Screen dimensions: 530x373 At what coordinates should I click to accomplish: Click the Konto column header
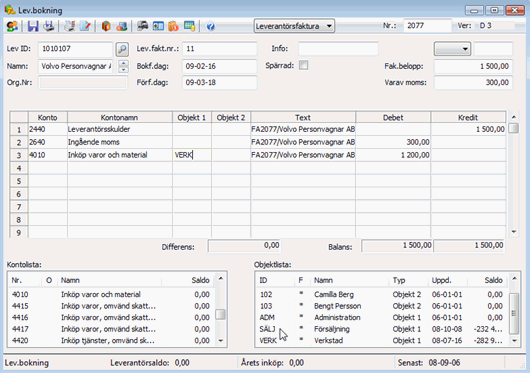[48, 117]
